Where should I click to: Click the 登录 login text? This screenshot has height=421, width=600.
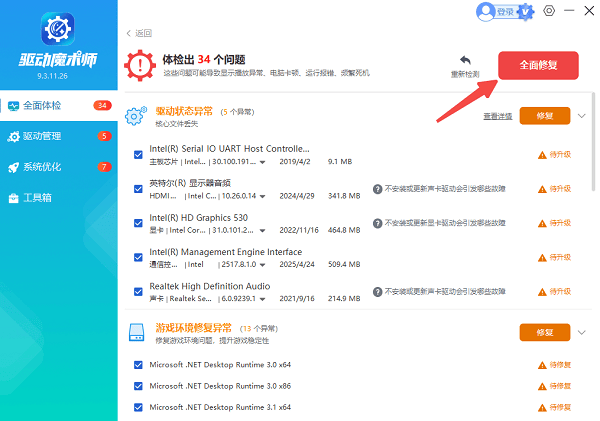[505, 12]
